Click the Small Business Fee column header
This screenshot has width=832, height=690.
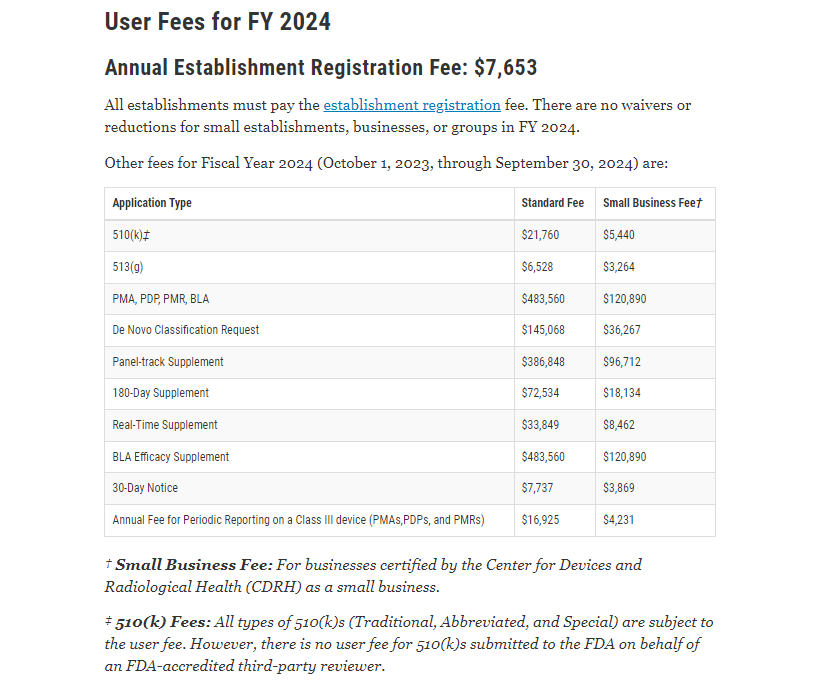(652, 203)
